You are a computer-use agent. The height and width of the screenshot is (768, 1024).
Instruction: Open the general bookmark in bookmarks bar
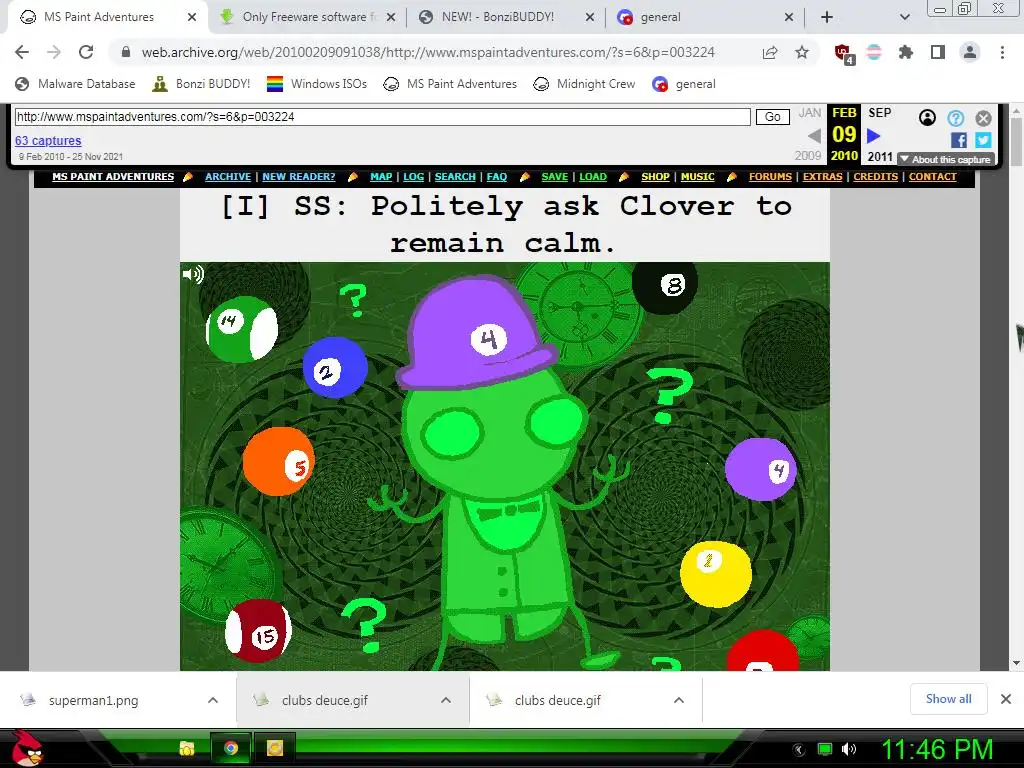pos(684,84)
